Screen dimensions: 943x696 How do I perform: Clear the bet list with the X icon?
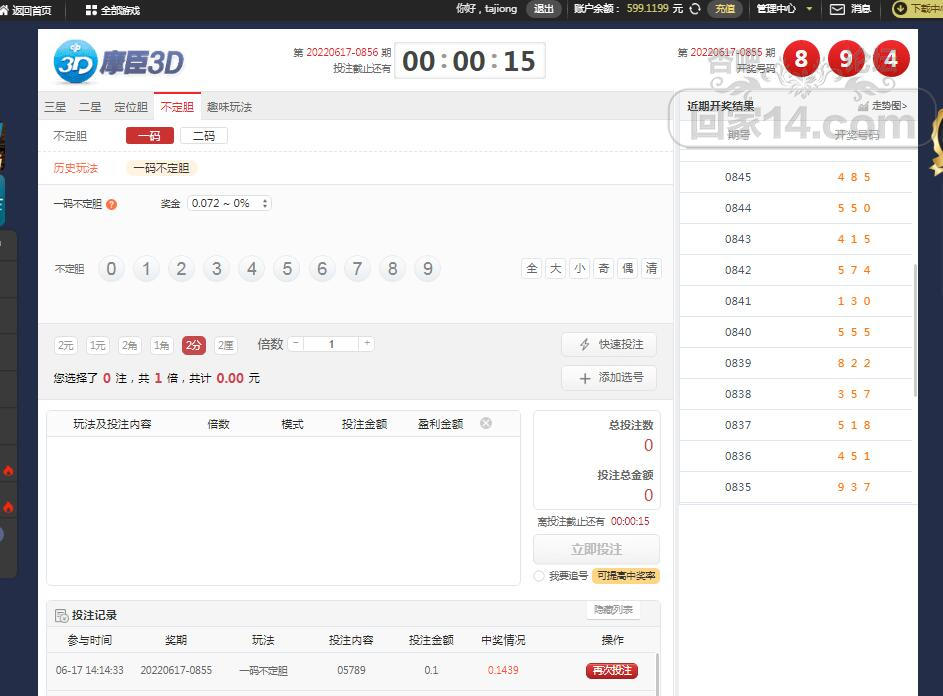click(x=486, y=423)
